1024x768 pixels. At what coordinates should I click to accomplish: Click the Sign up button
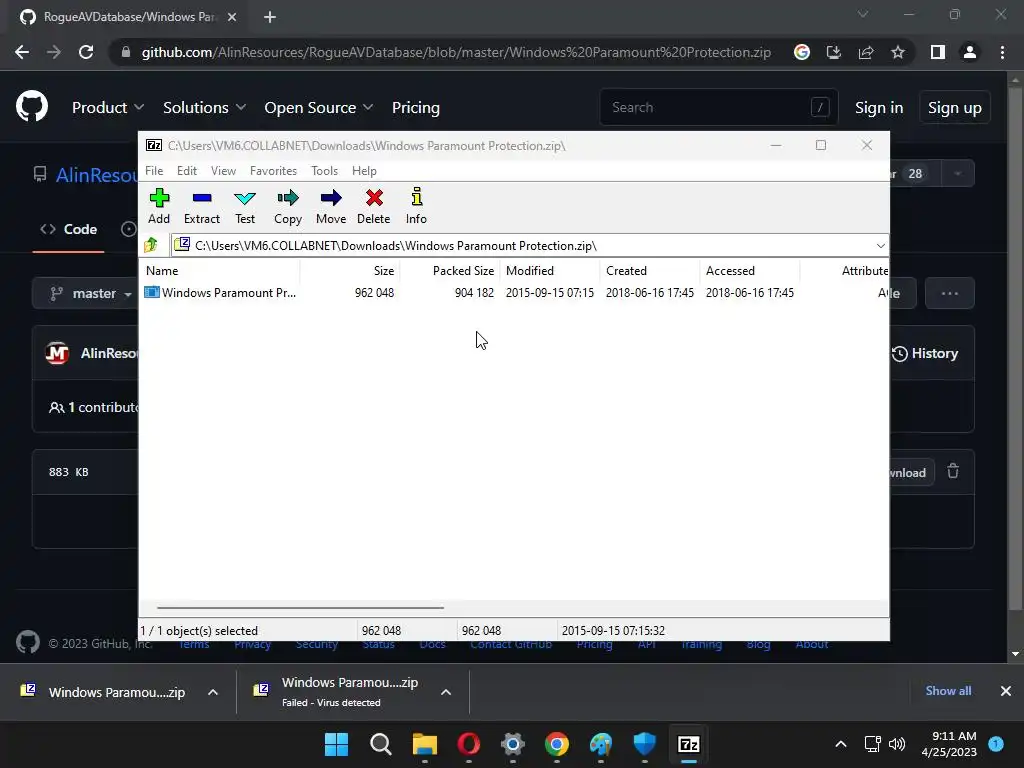point(955,107)
